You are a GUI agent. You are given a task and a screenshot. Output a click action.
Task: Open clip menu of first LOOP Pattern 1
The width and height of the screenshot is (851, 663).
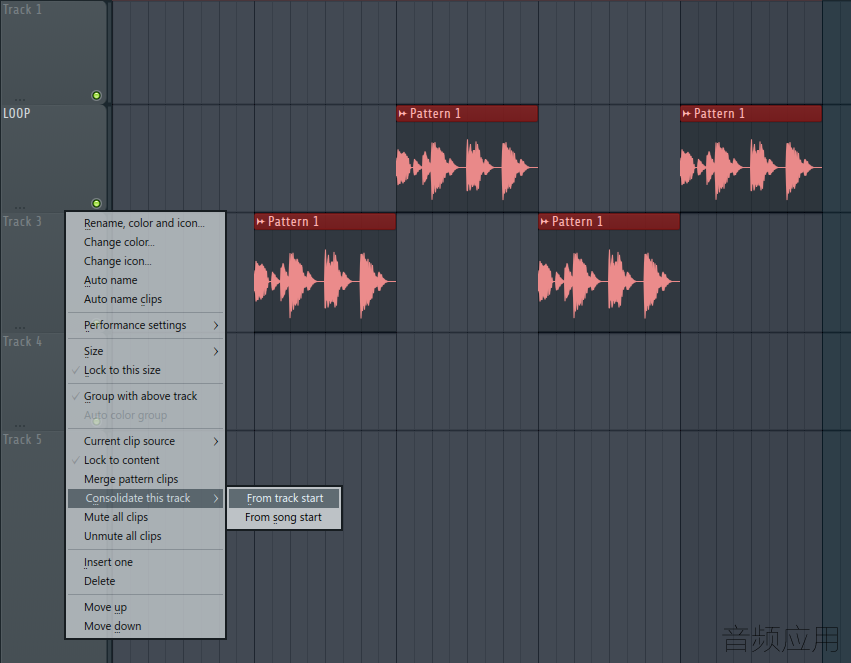pos(402,113)
